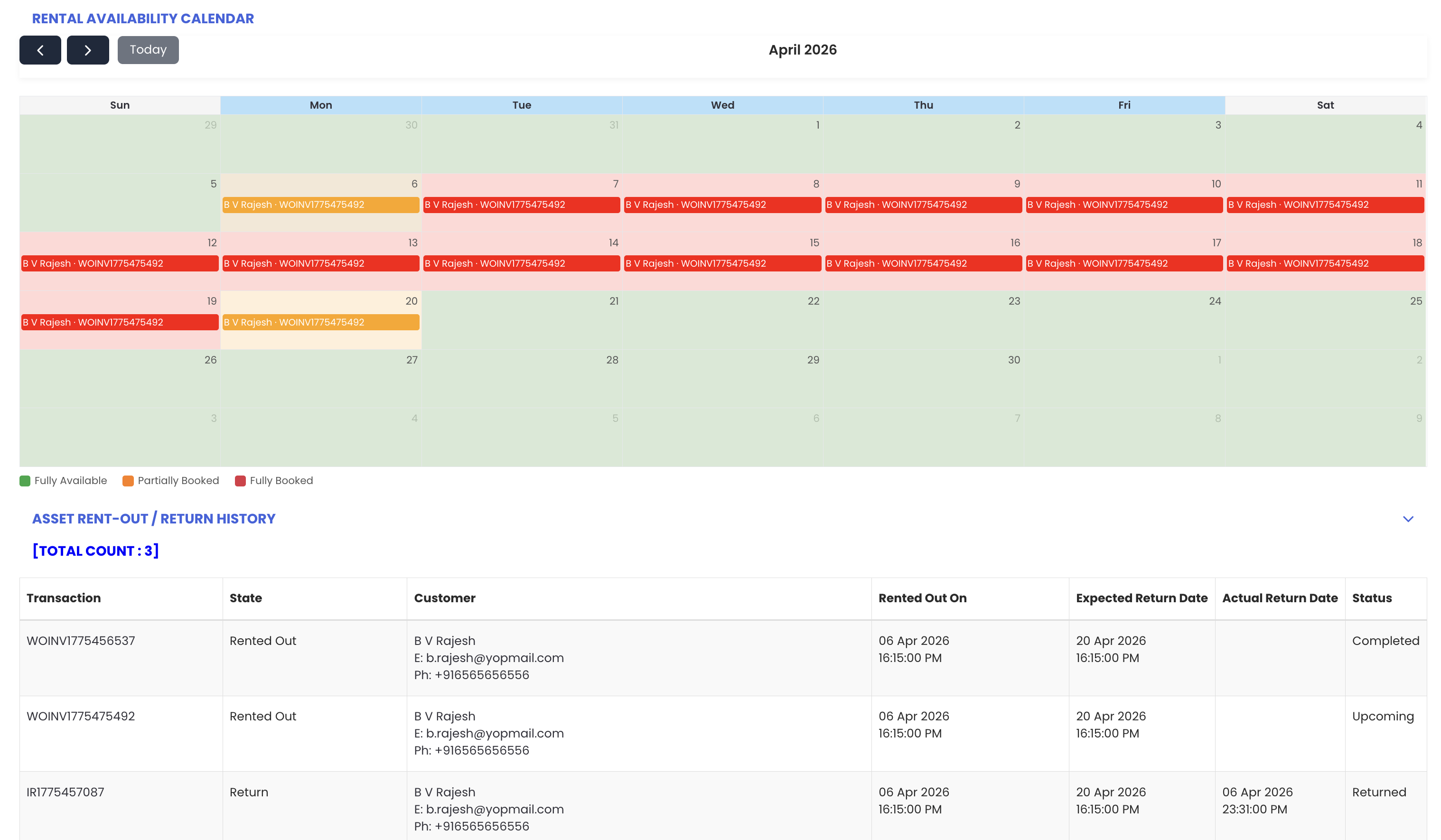Image resolution: width=1441 pixels, height=840 pixels.
Task: Click the April 2 calendar day cell
Action: coord(923,146)
